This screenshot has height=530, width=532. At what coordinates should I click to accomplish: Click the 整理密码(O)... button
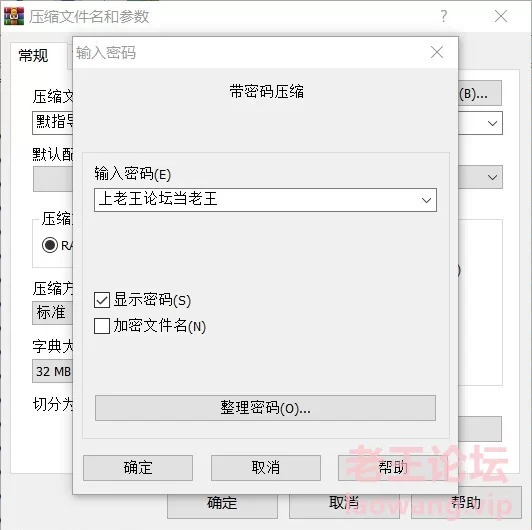(265, 408)
